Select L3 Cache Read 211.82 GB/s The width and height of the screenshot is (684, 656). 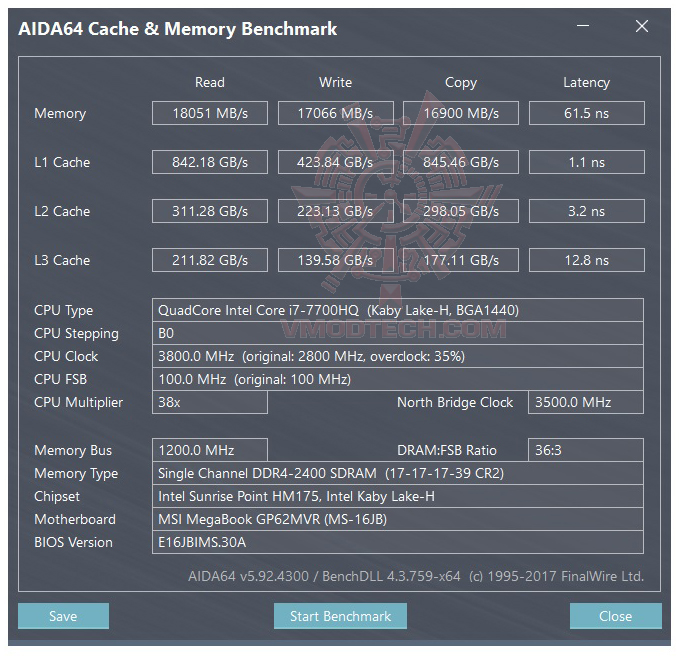coord(210,260)
